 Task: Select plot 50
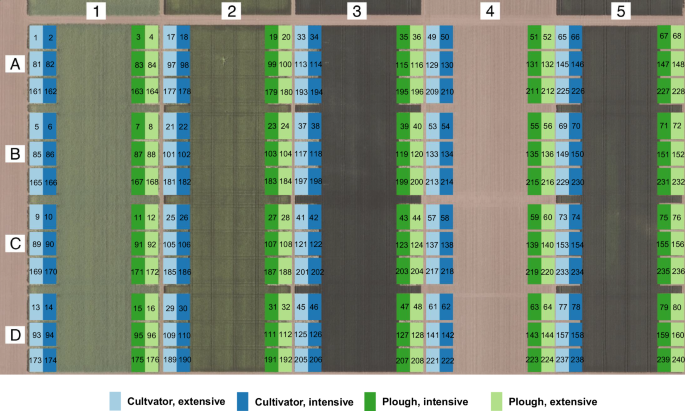click(446, 37)
